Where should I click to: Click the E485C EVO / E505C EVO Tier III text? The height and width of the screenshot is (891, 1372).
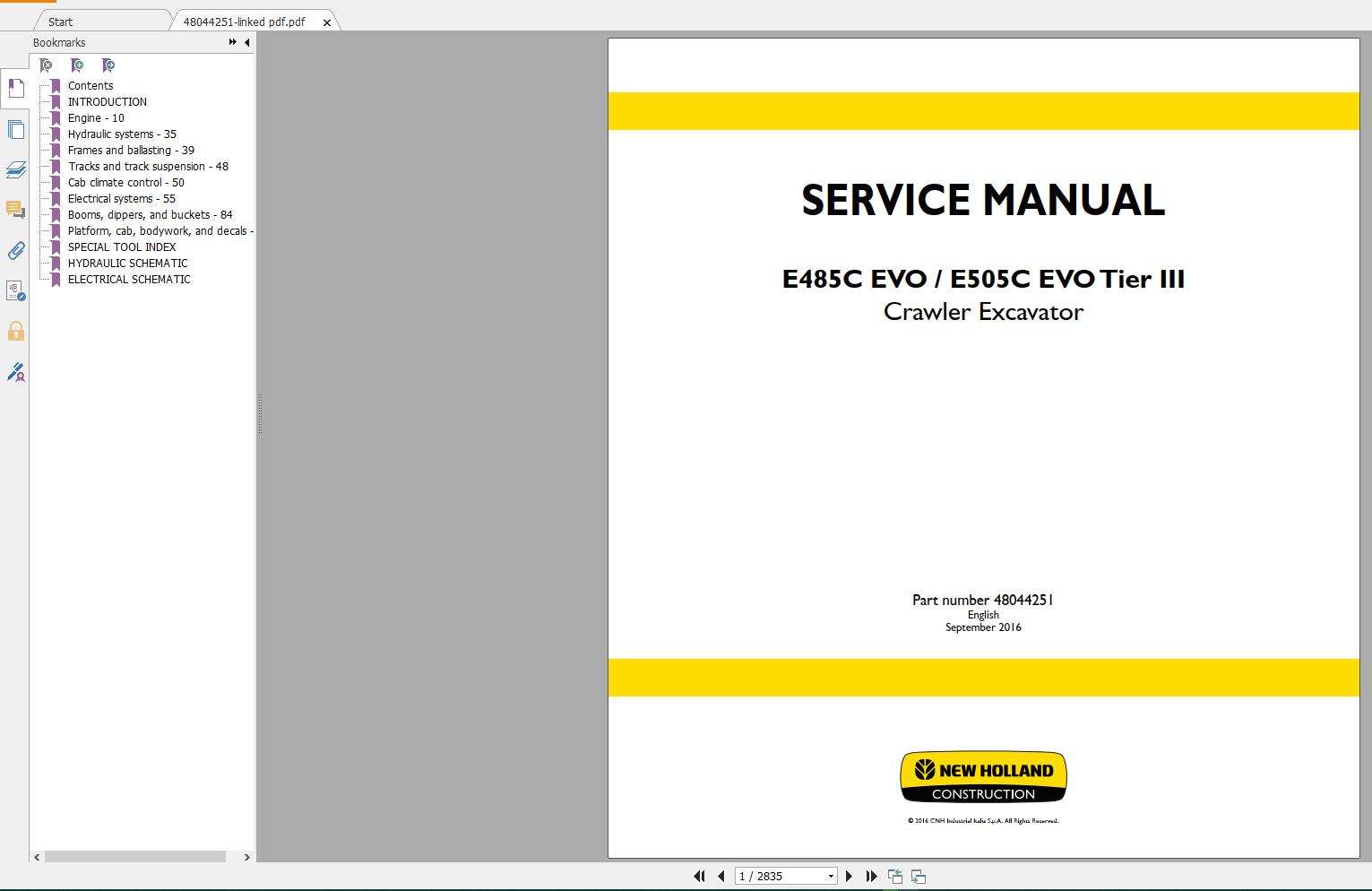[983, 279]
